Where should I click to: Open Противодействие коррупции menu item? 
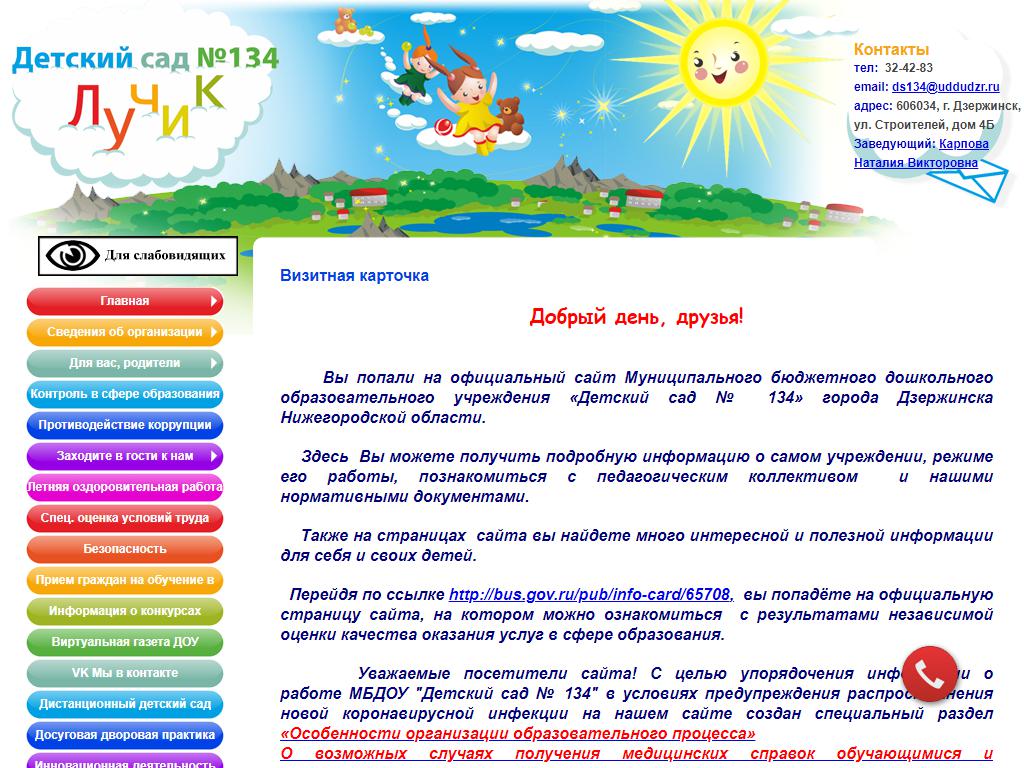click(x=125, y=425)
